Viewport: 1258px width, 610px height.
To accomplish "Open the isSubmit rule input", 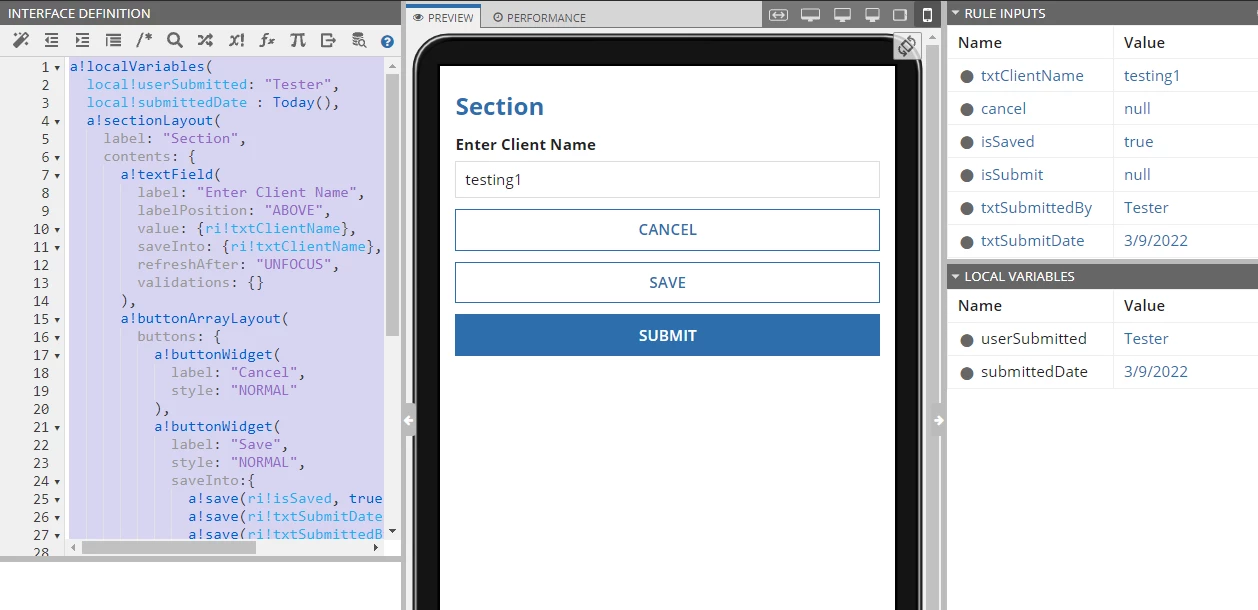I will [1012, 175].
